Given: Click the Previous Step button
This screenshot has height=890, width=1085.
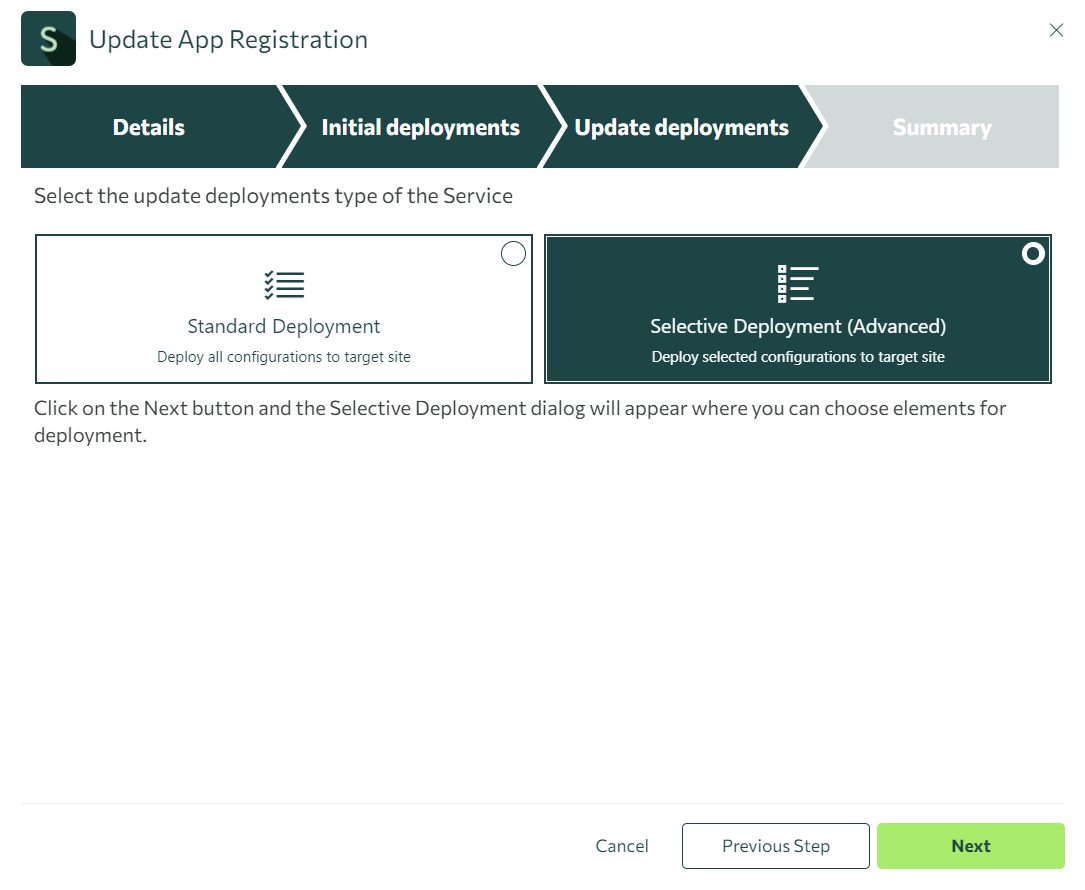Looking at the screenshot, I should pyautogui.click(x=775, y=845).
